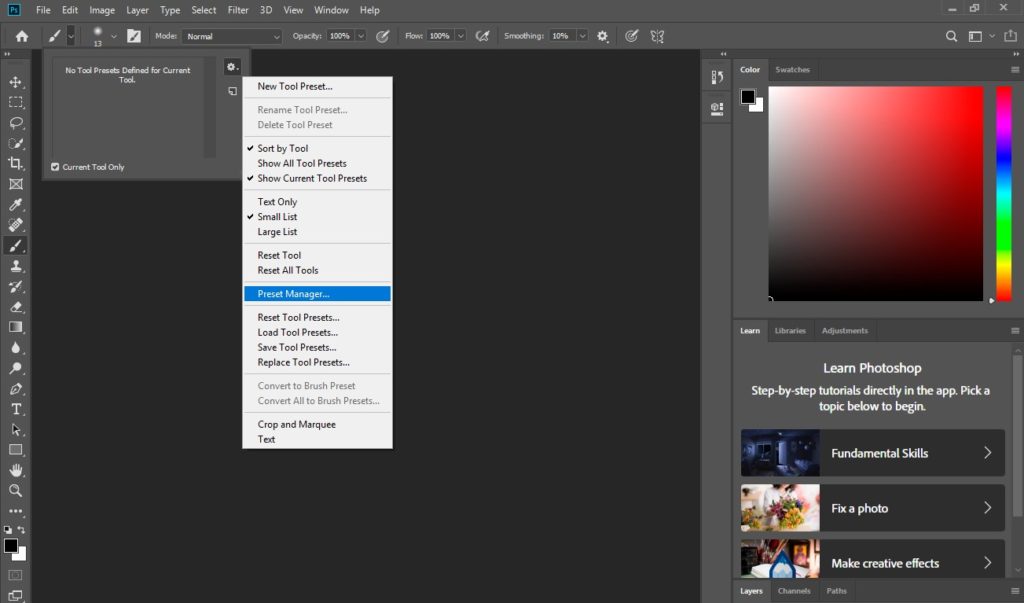The height and width of the screenshot is (603, 1024).
Task: Select the Zoom tool
Action: (x=16, y=491)
